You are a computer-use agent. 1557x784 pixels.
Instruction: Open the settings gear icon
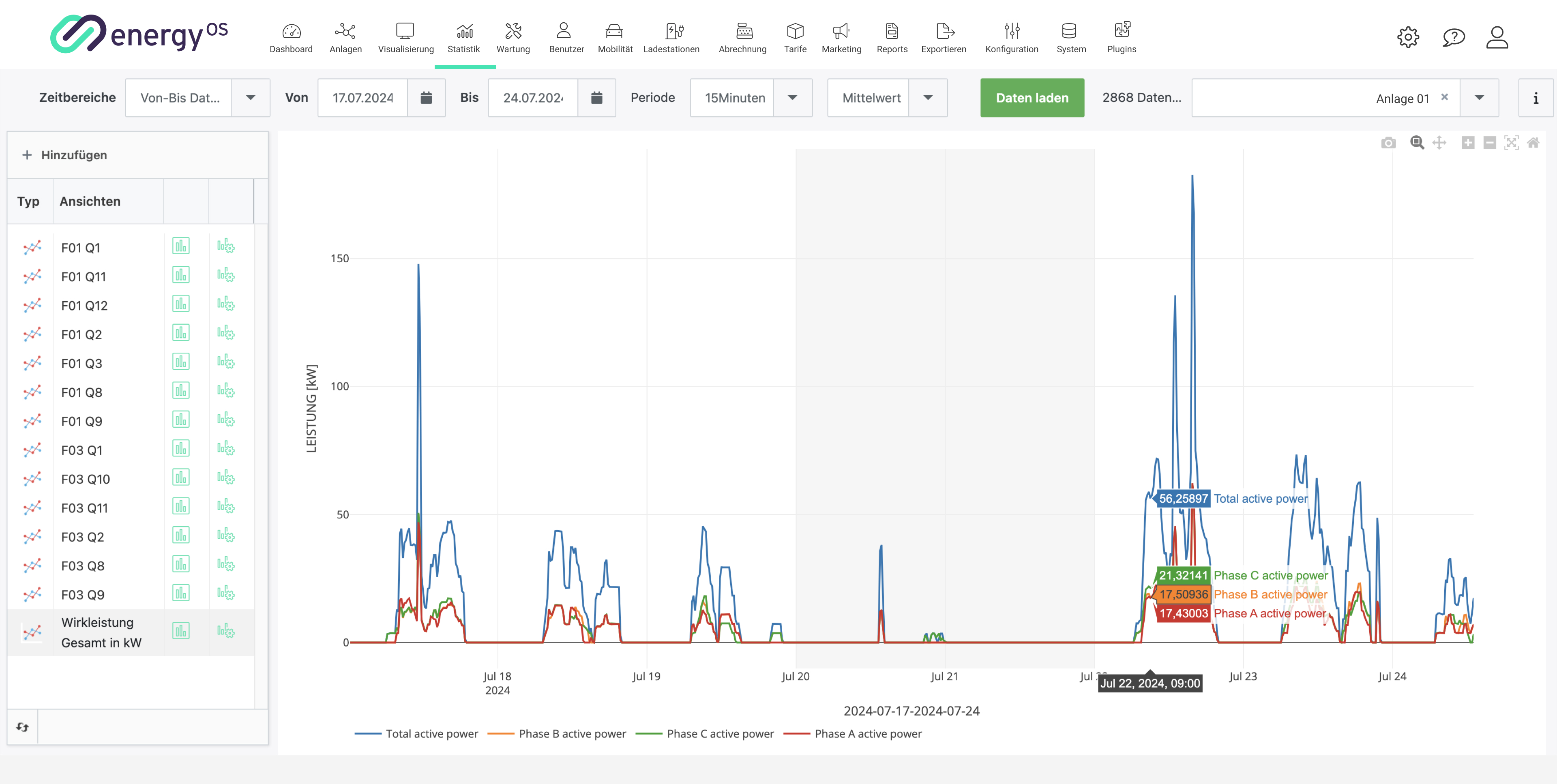tap(1408, 37)
